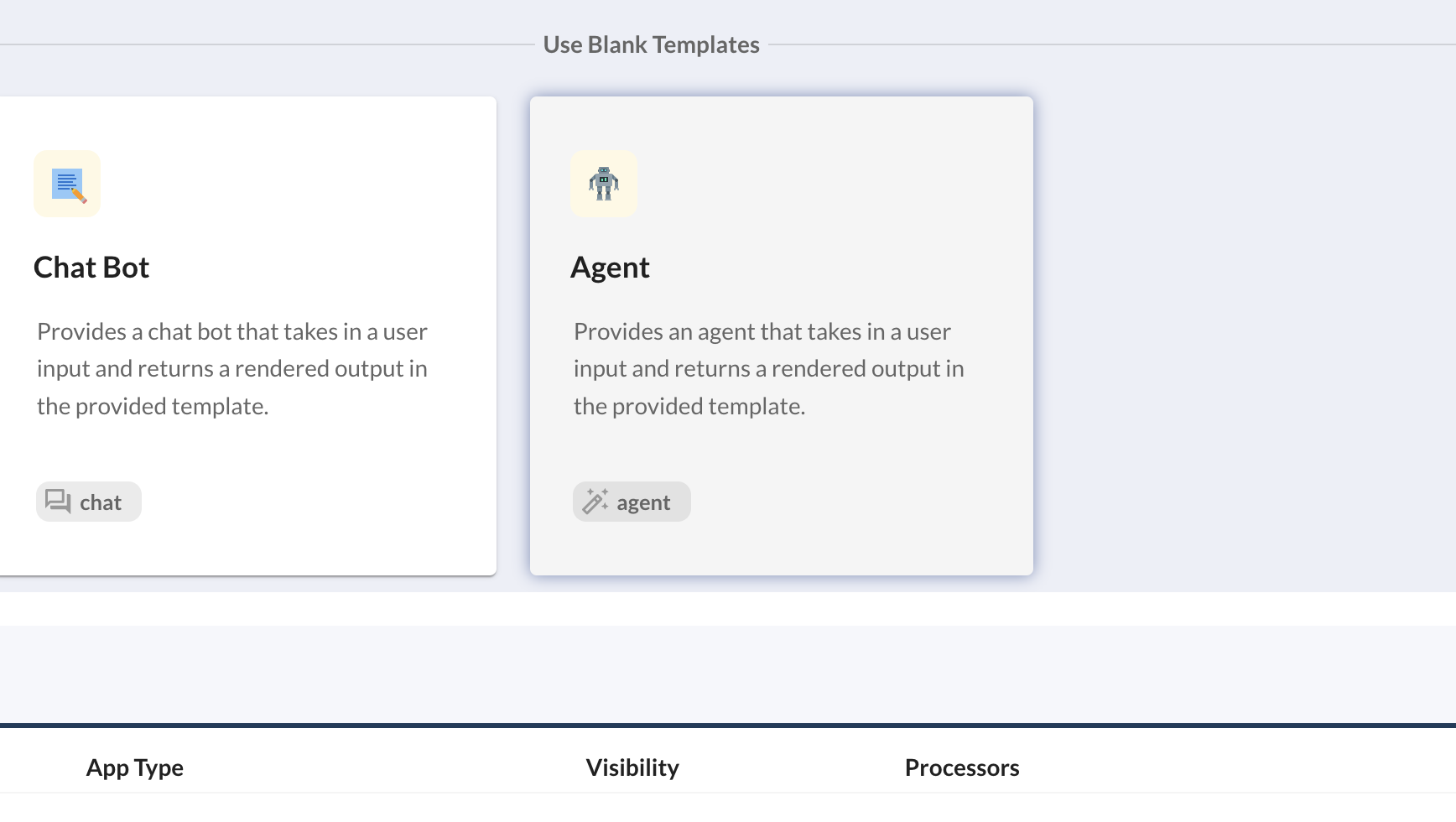Click the 'chat' tag pill

[88, 501]
